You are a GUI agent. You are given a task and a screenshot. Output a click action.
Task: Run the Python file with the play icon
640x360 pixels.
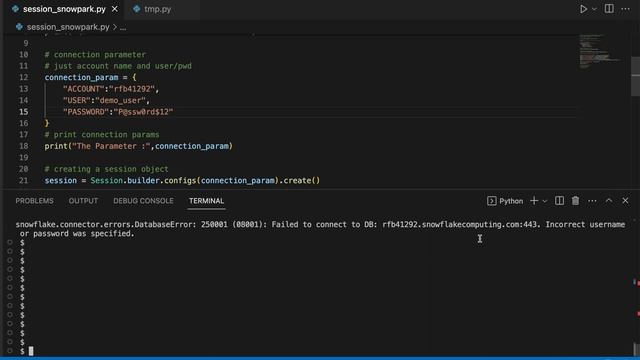tap(583, 9)
